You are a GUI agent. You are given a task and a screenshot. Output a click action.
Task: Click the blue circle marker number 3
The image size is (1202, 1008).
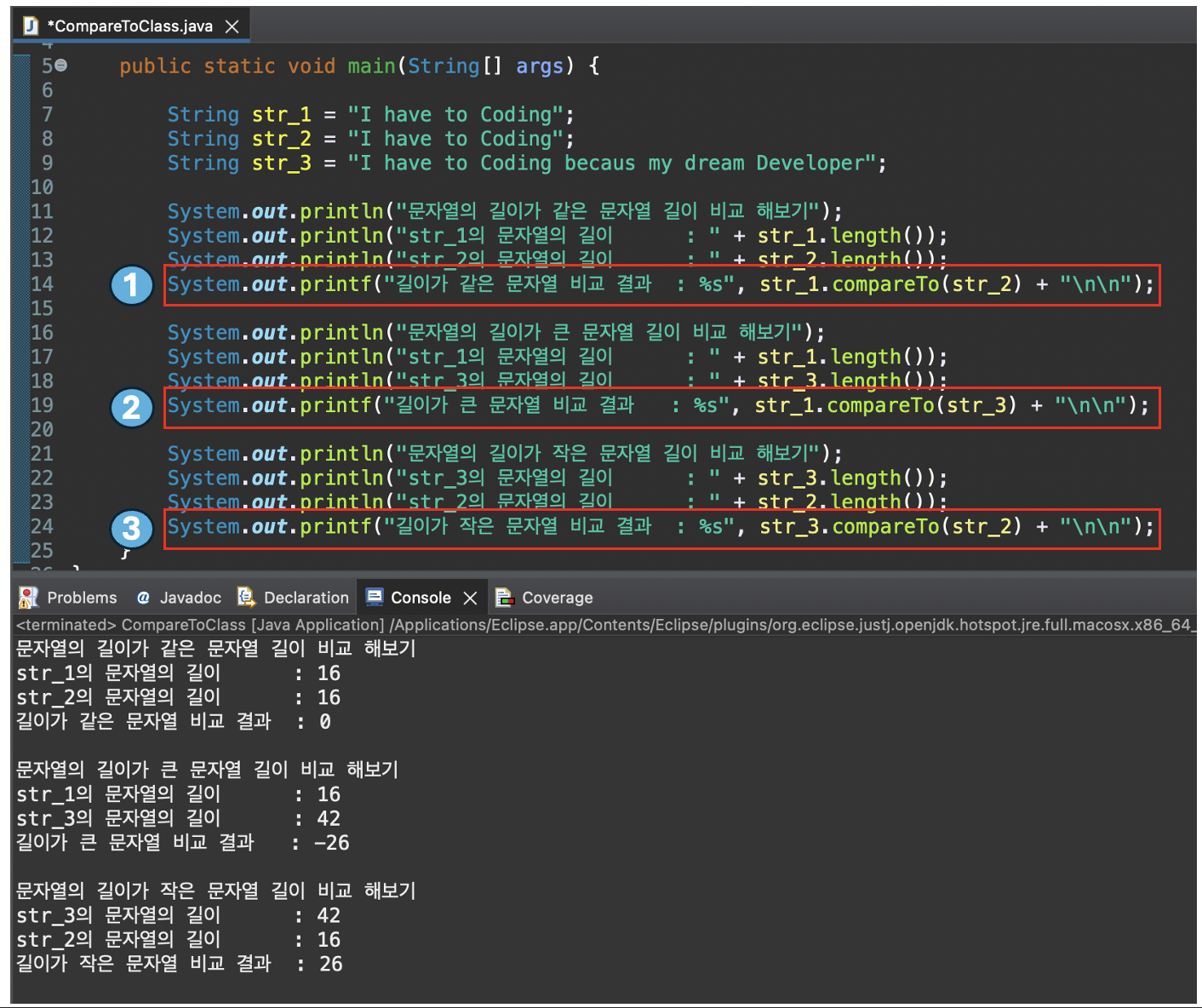coord(131,529)
